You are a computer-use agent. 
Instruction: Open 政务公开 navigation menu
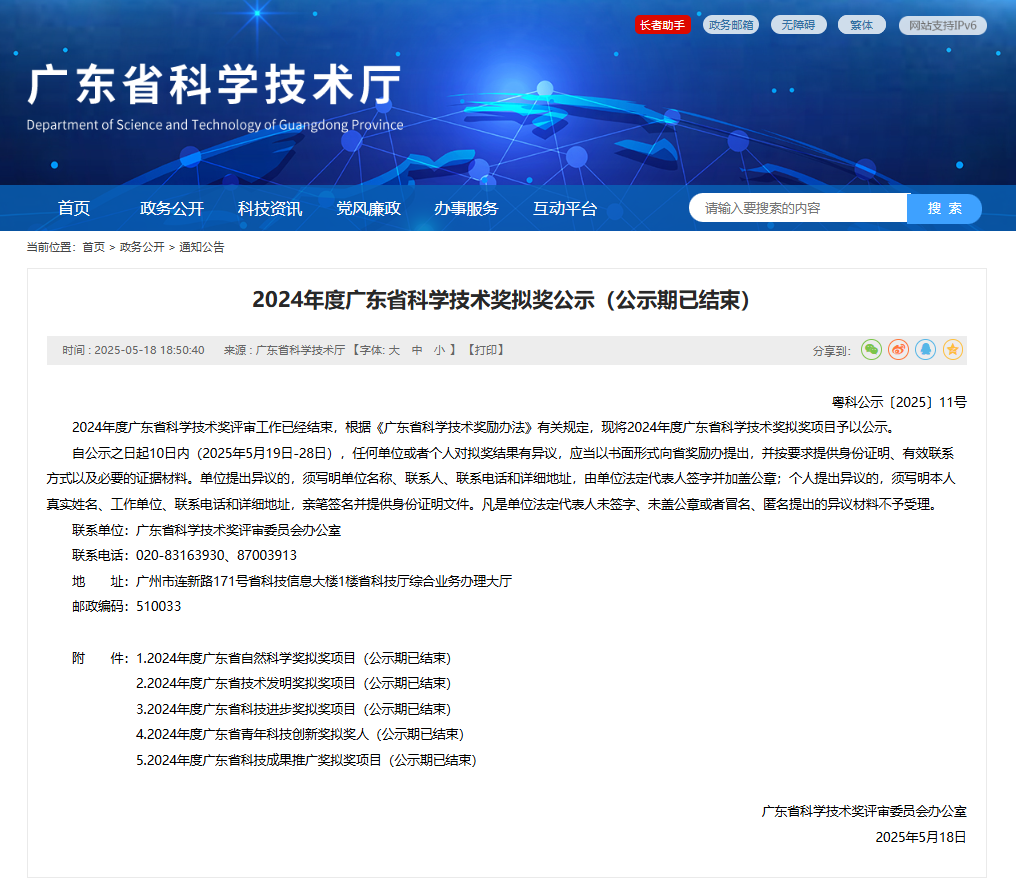[x=172, y=208]
